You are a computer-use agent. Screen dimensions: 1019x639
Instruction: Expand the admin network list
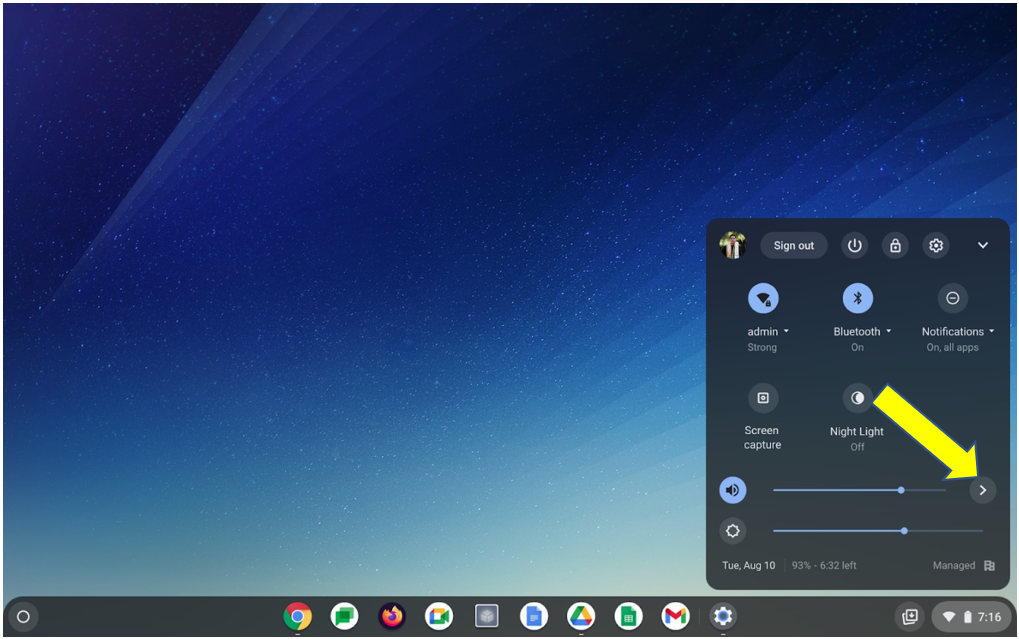[767, 332]
